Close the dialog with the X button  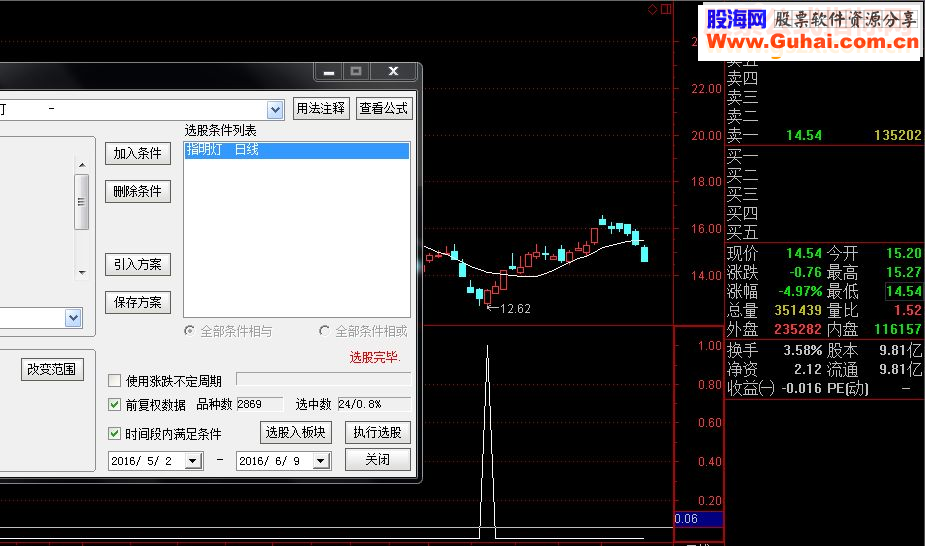click(393, 72)
